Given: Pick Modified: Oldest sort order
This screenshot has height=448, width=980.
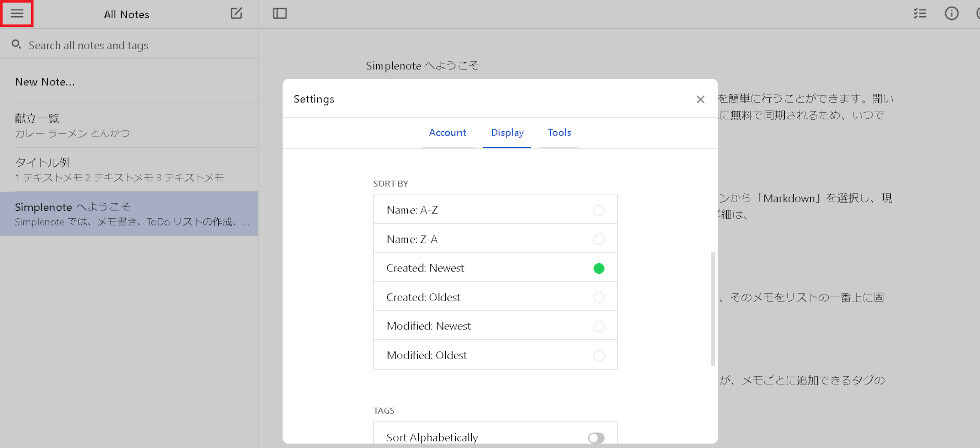Looking at the screenshot, I should coord(598,355).
